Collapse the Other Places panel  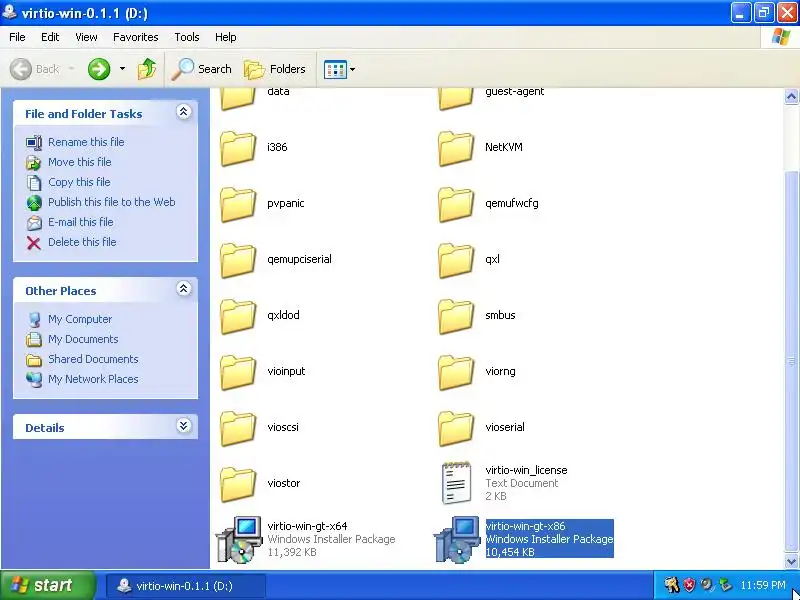184,289
